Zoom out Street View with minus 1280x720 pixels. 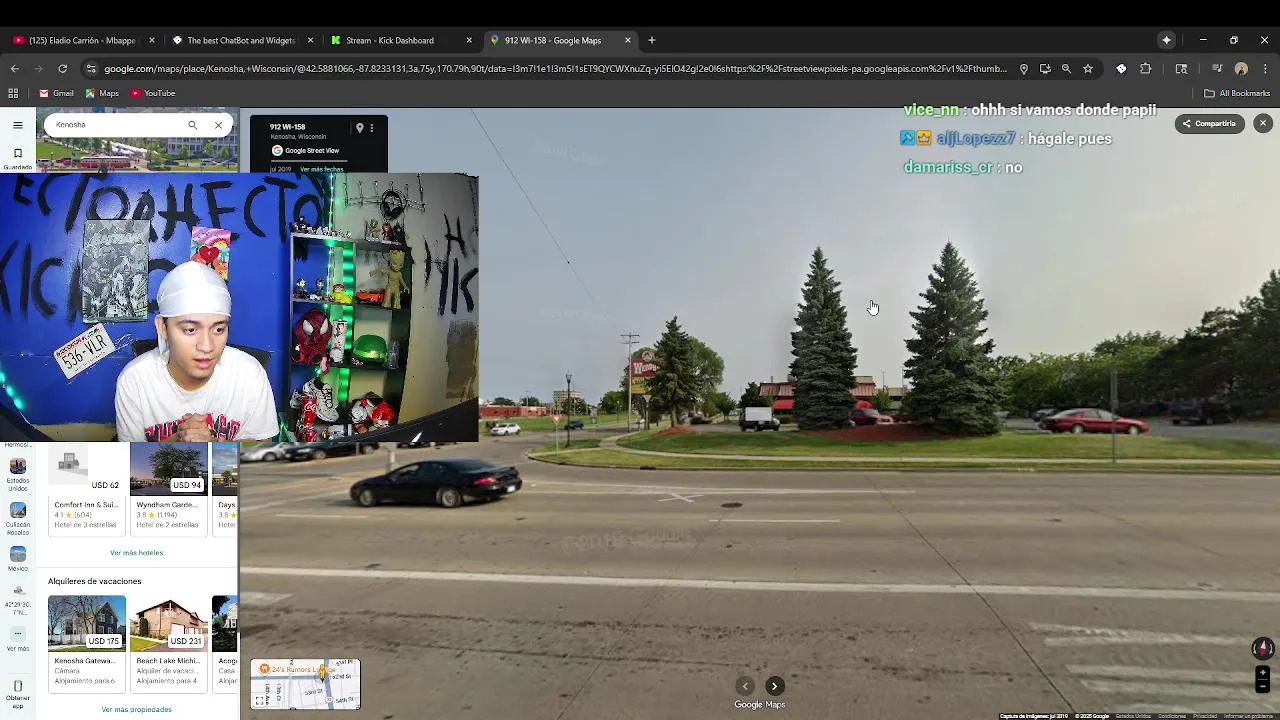click(1262, 686)
